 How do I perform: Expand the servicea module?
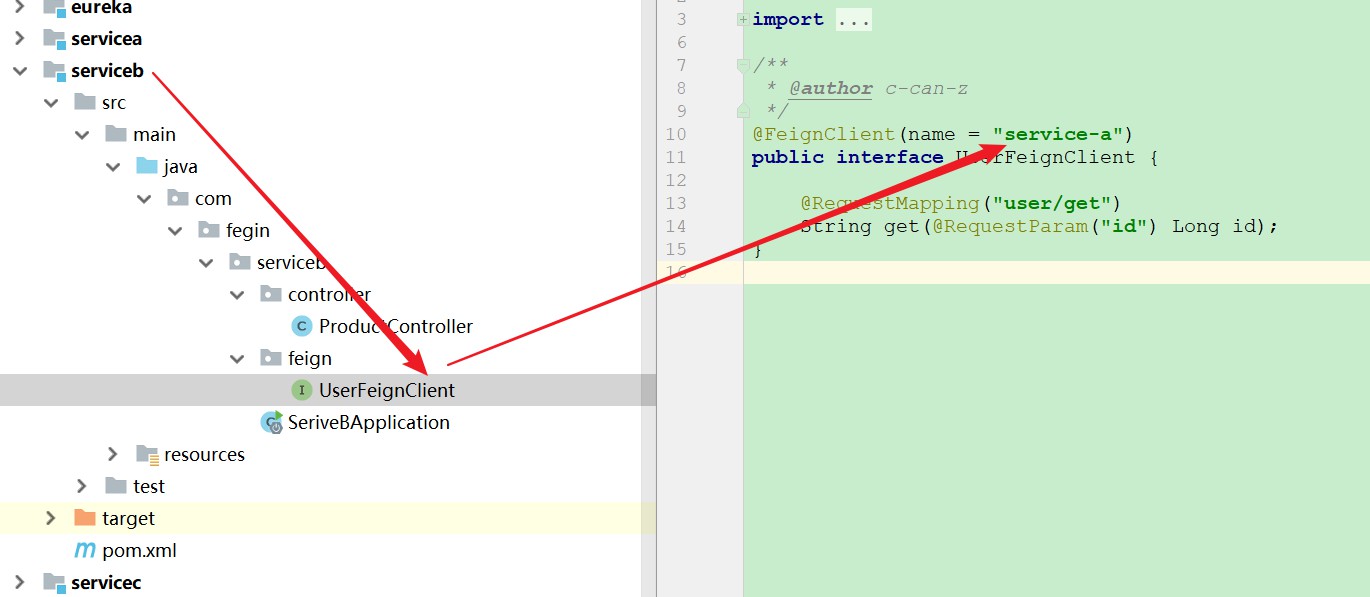pyautogui.click(x=19, y=39)
